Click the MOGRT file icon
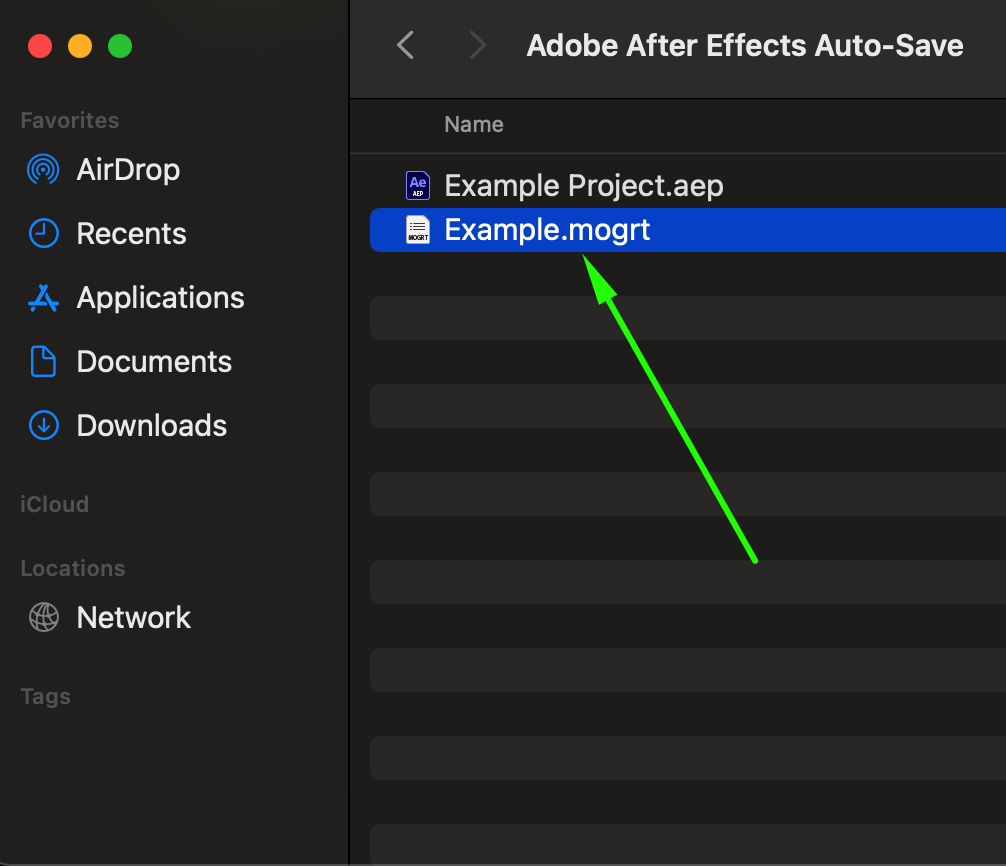The width and height of the screenshot is (1006, 866). 417,230
